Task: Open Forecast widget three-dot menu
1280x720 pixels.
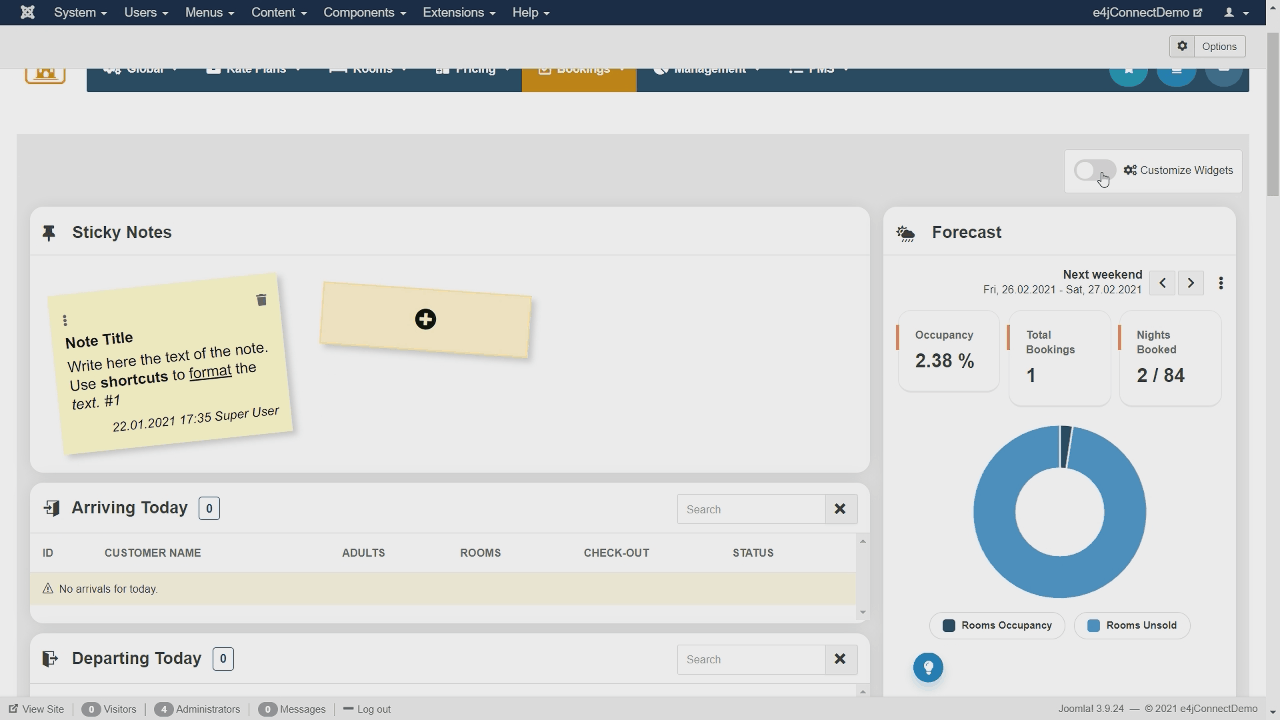Action: 1220,283
